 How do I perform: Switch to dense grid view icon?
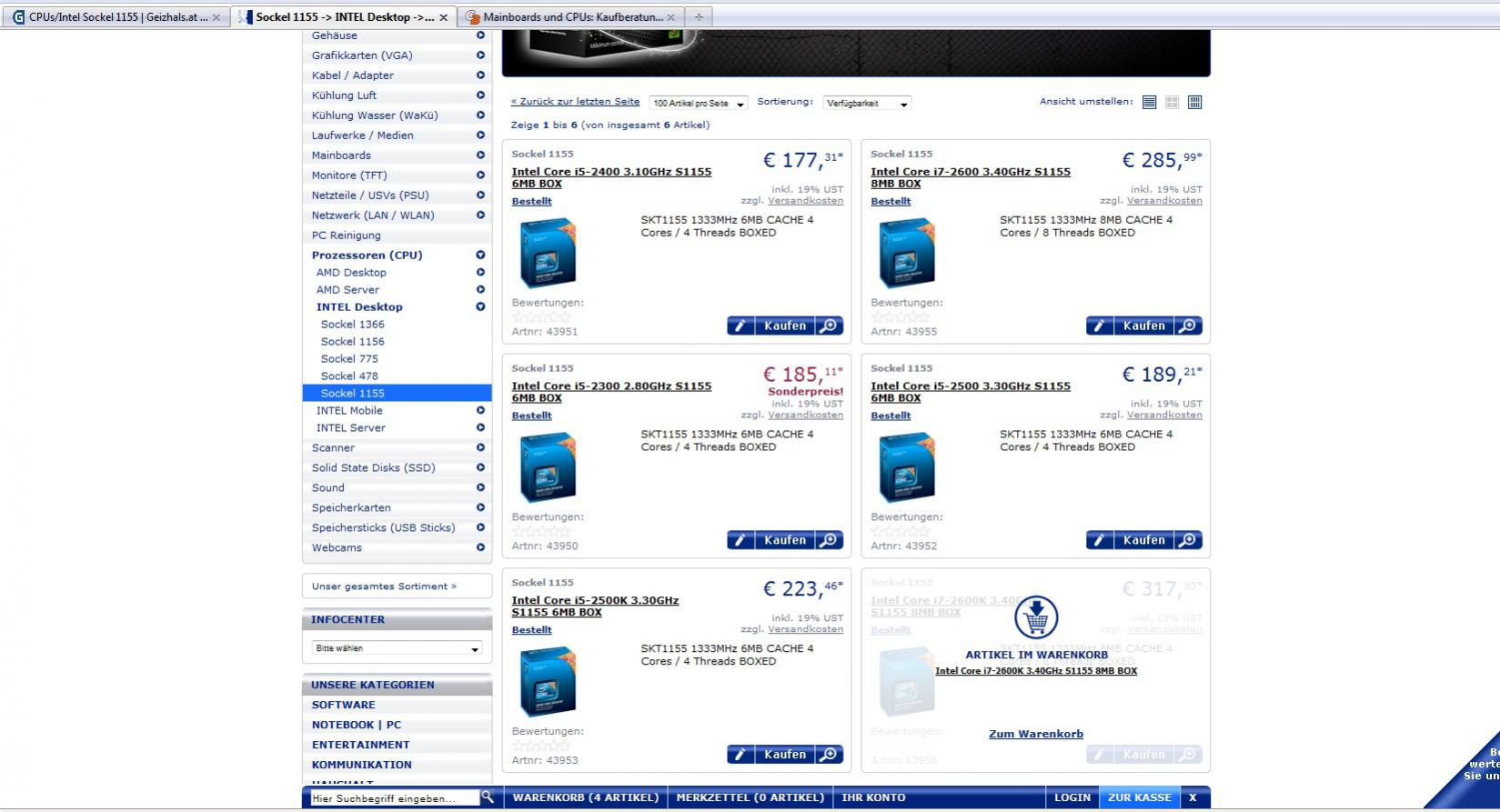1194,102
